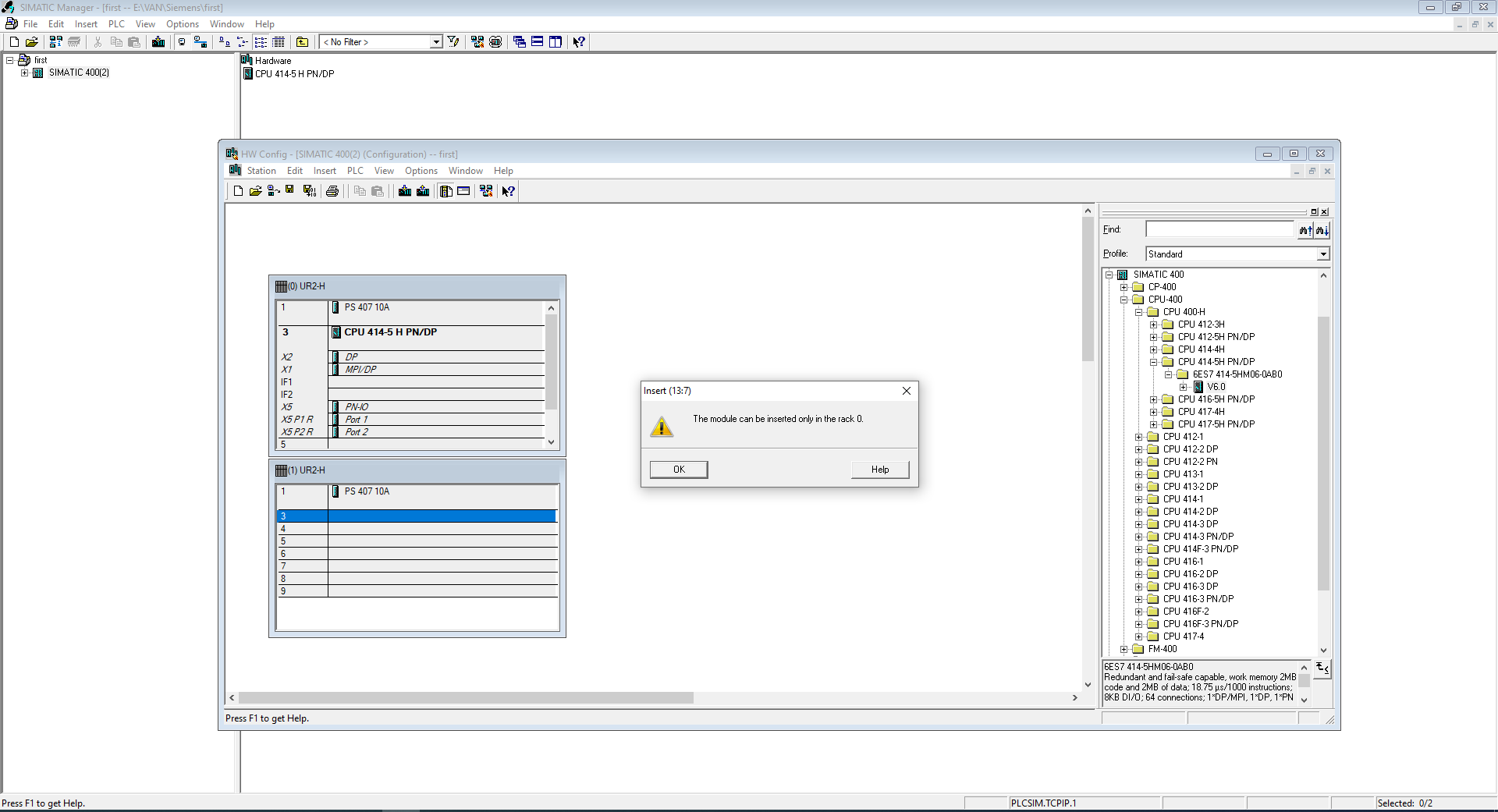Screen dimensions: 1498x812
Task: Click in the Find input field
Action: pos(1219,229)
